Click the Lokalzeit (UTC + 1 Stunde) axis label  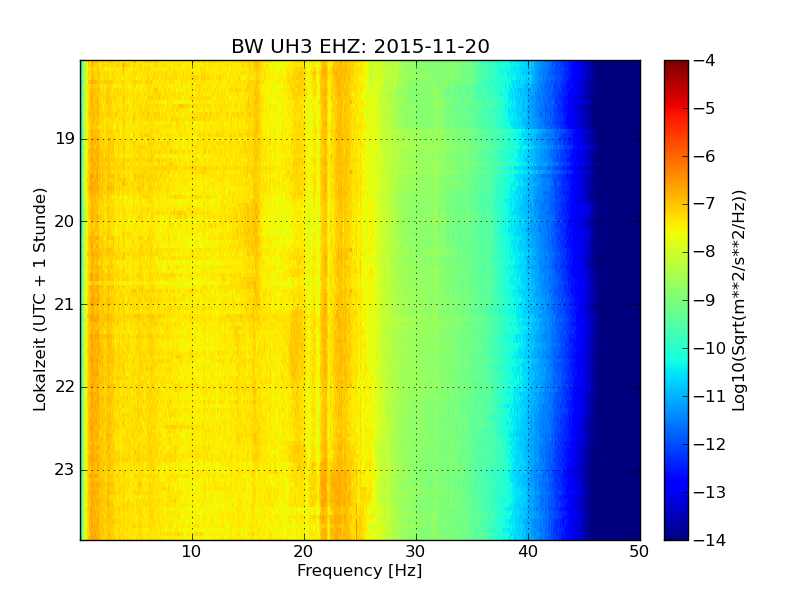pyautogui.click(x=40, y=299)
